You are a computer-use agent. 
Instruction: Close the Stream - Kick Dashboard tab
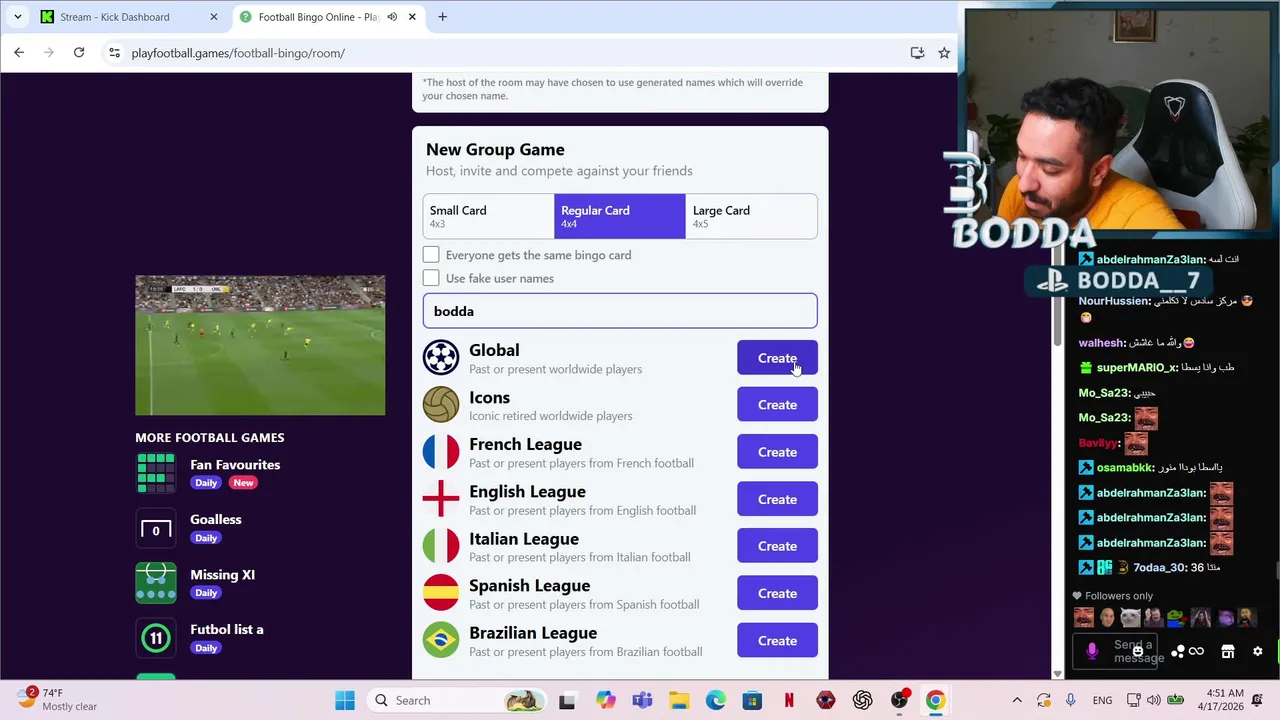214,17
